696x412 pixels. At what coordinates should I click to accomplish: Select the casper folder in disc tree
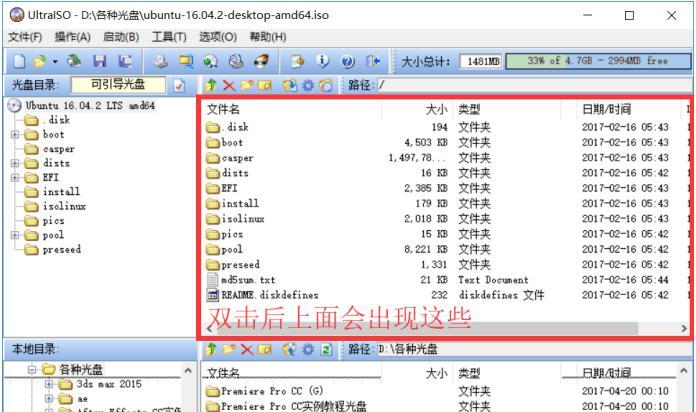tap(59, 149)
